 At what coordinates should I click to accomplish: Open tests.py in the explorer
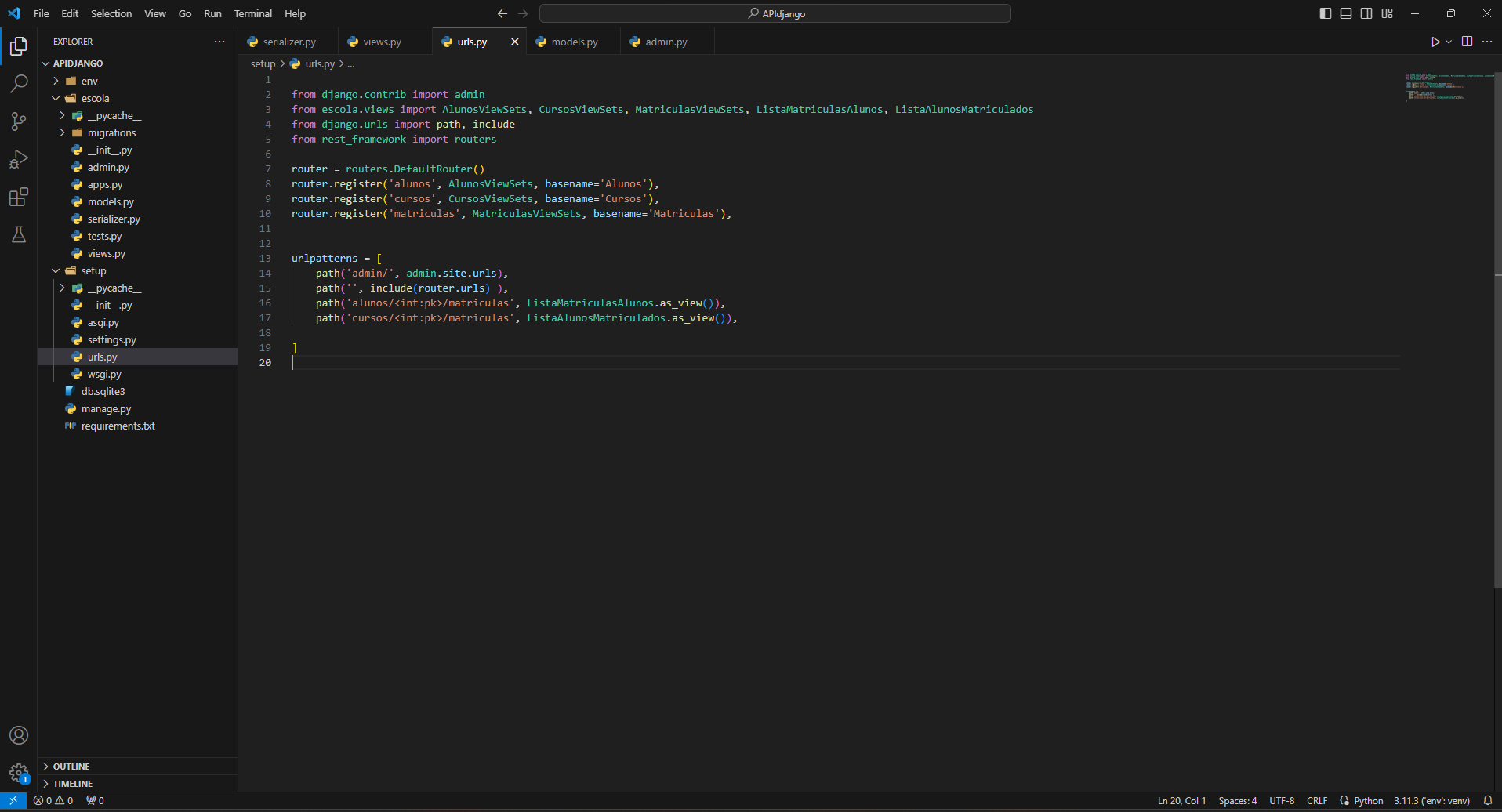[138, 236]
